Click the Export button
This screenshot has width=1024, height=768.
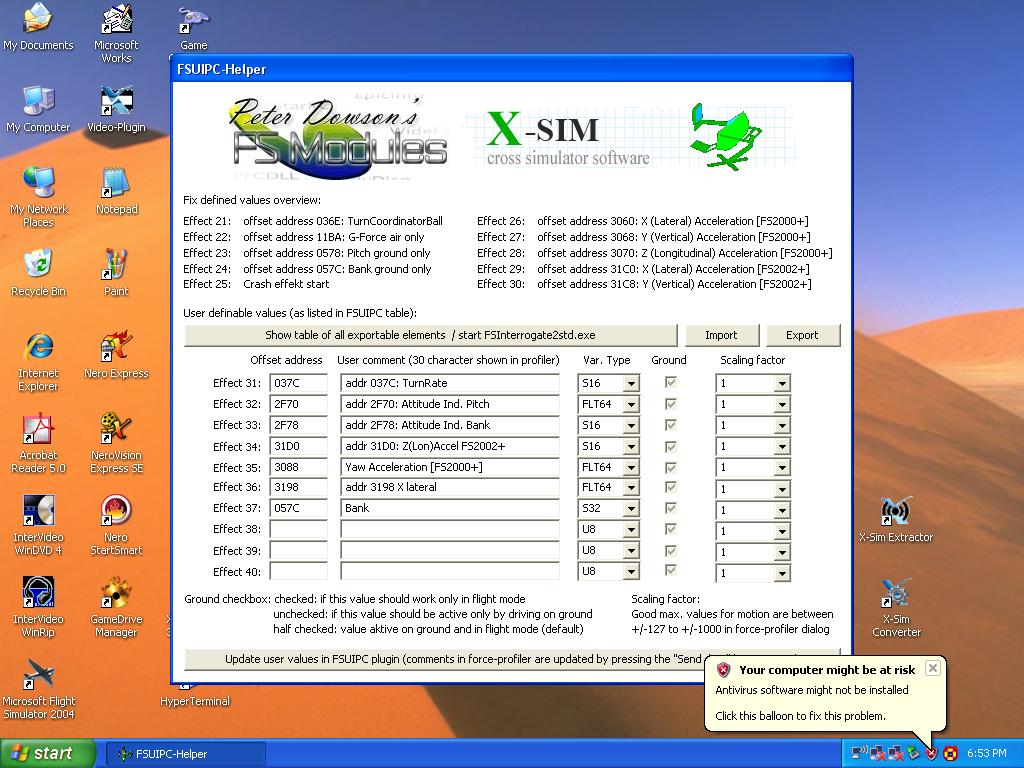[x=802, y=335]
